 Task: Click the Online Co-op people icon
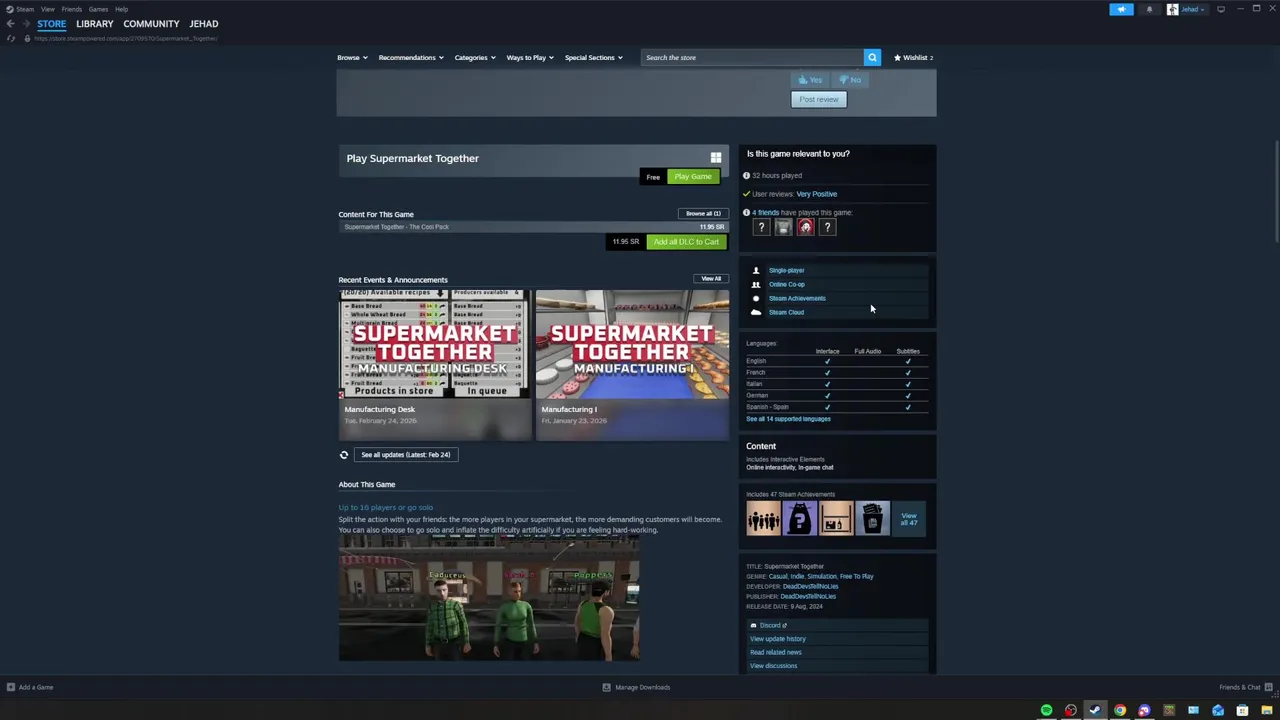[756, 284]
